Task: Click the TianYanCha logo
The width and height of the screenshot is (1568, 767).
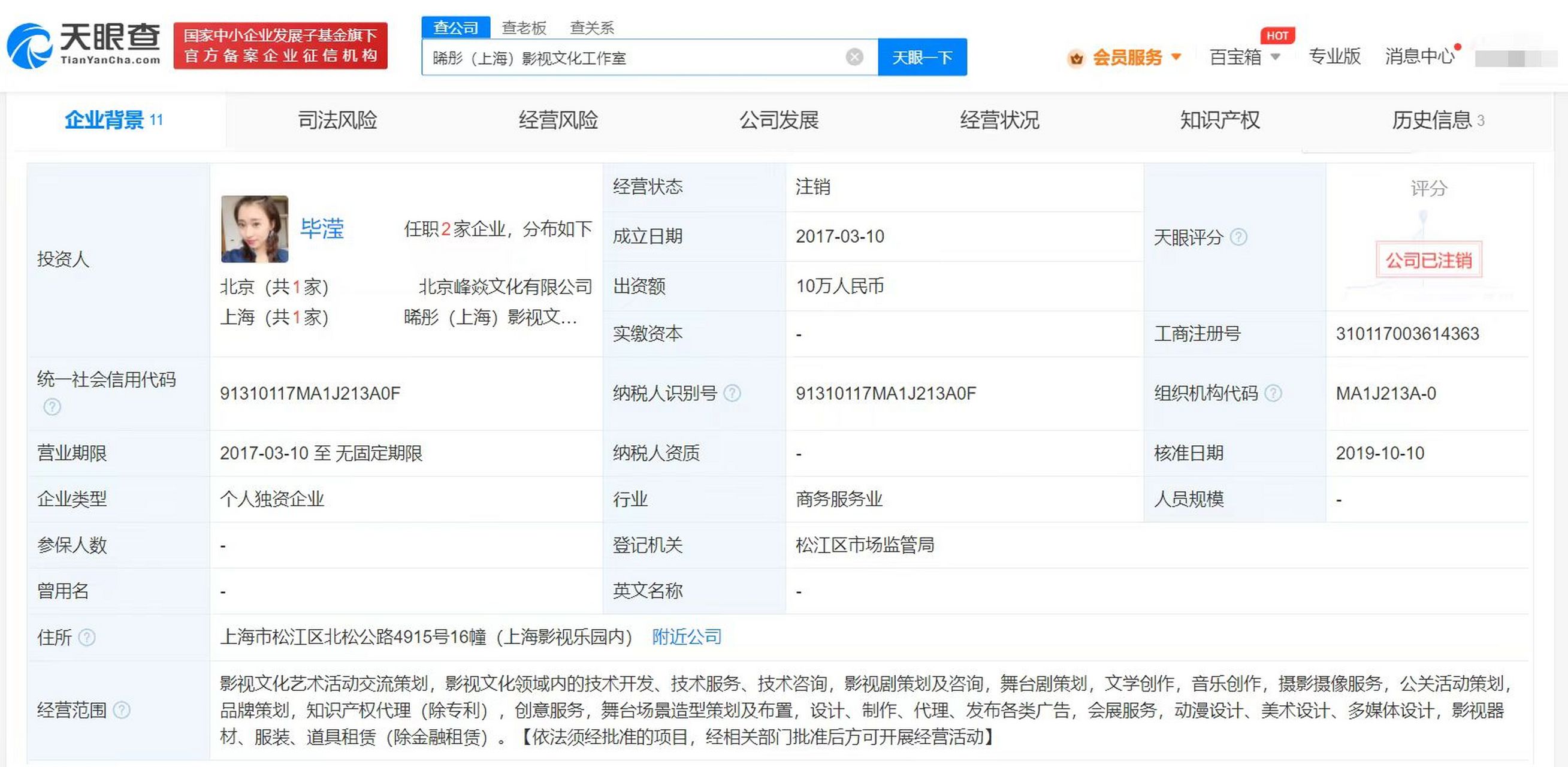Action: click(83, 46)
